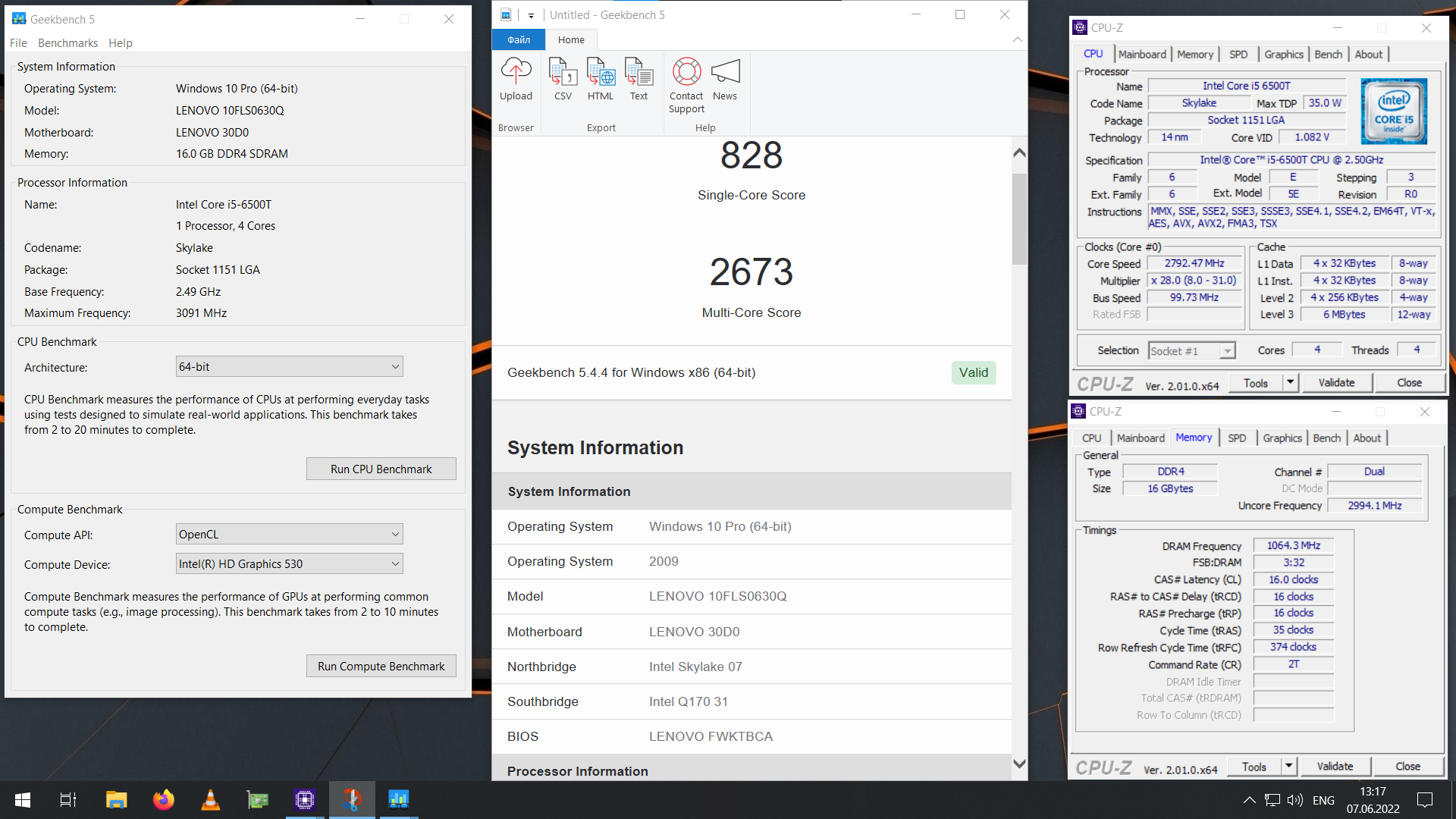Viewport: 1456px width, 819px height.
Task: Open the Help menu in Geekbench 5
Action: pyautogui.click(x=120, y=43)
